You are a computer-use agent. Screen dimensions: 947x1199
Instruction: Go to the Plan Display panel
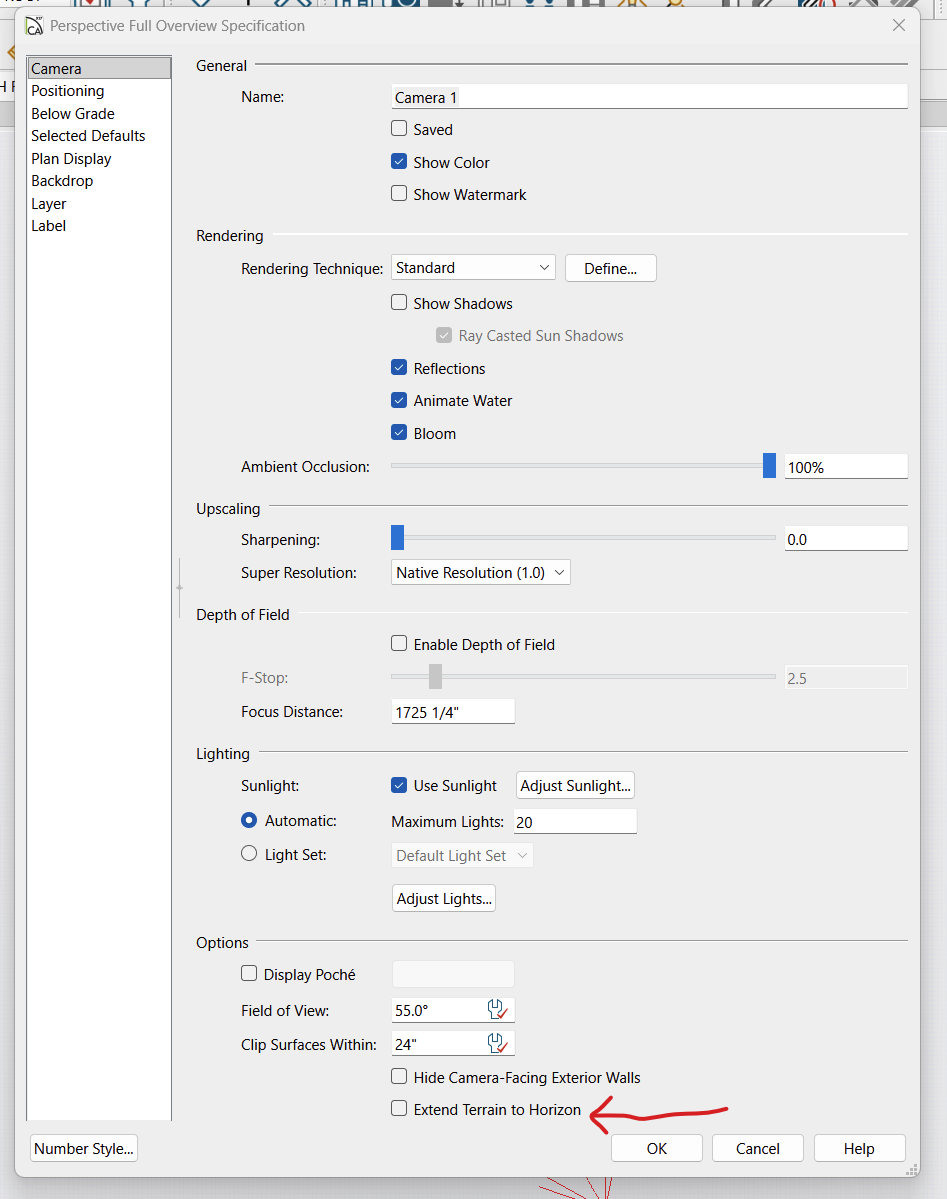coord(71,159)
